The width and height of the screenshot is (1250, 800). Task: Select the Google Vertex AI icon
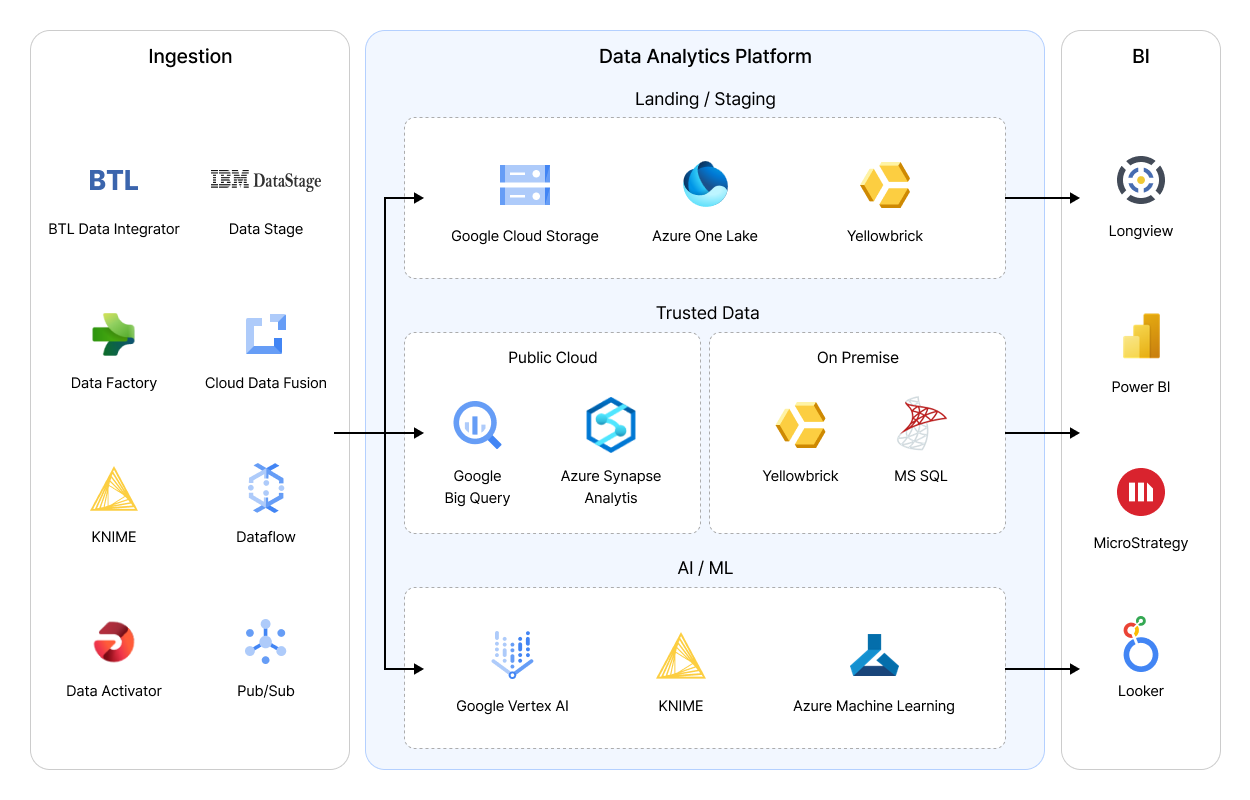[x=512, y=655]
